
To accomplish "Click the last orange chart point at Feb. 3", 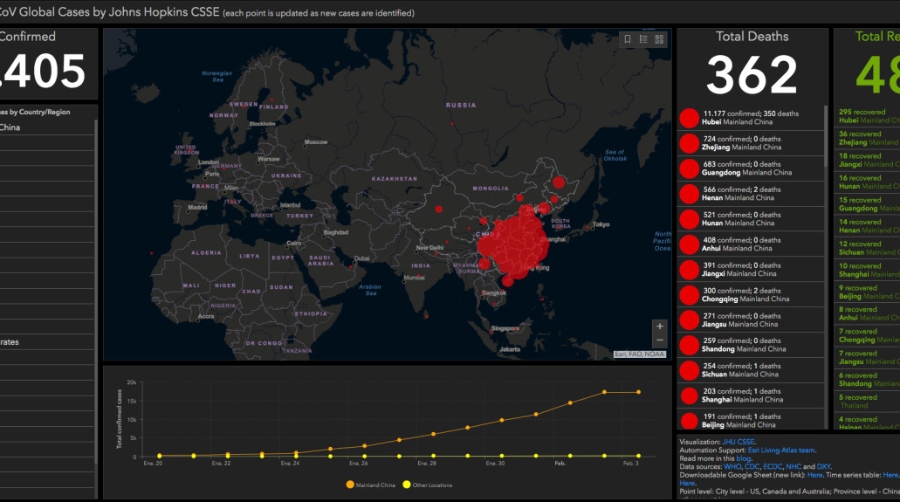I will click(x=638, y=392).
